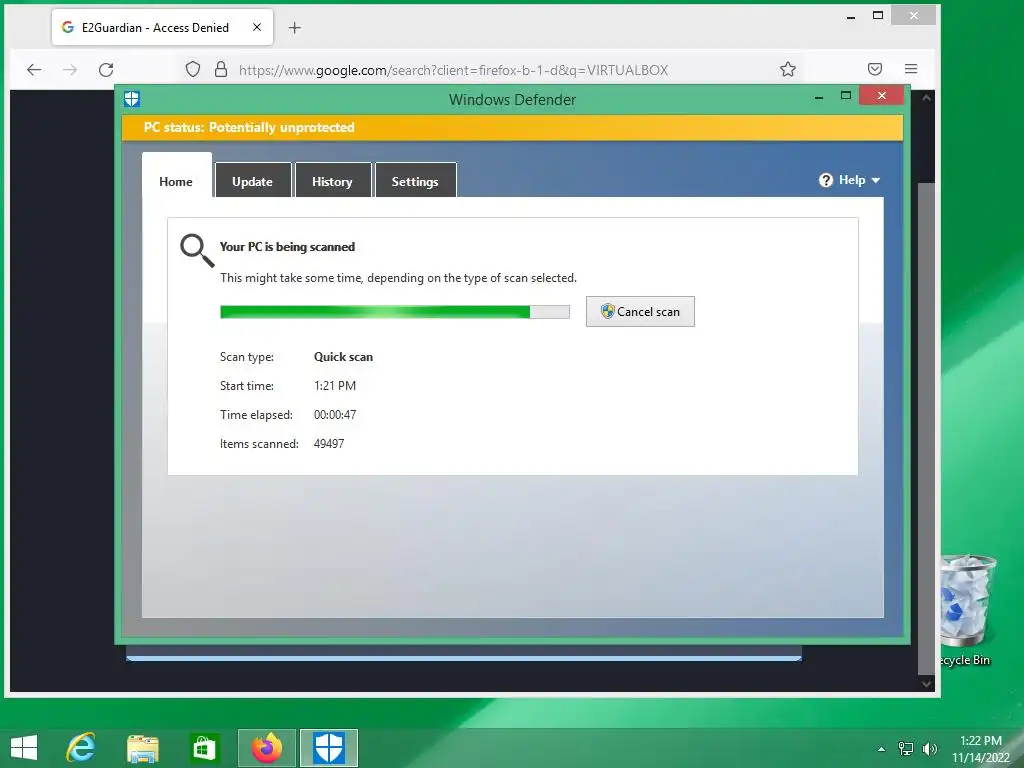The height and width of the screenshot is (768, 1024).
Task: Open the Pocket save icon
Action: point(875,69)
